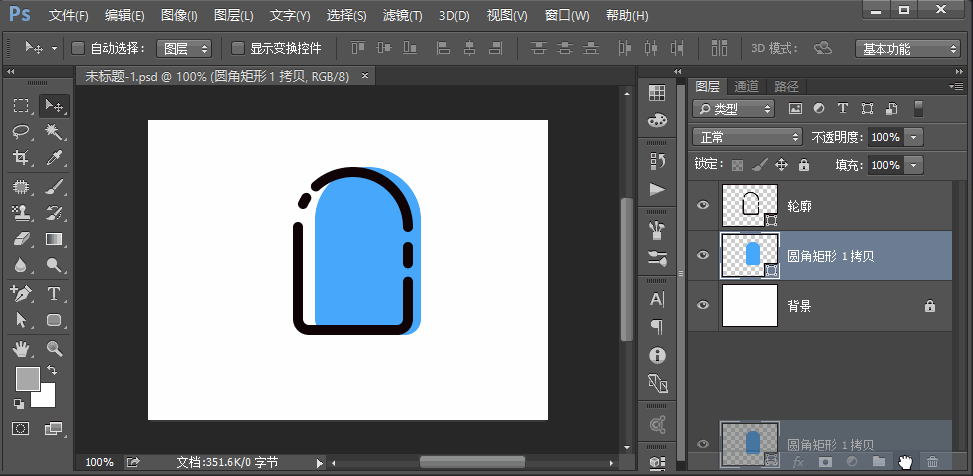This screenshot has height=476, width=973.
Task: Open the 滤镜(T) menu
Action: pyautogui.click(x=401, y=16)
